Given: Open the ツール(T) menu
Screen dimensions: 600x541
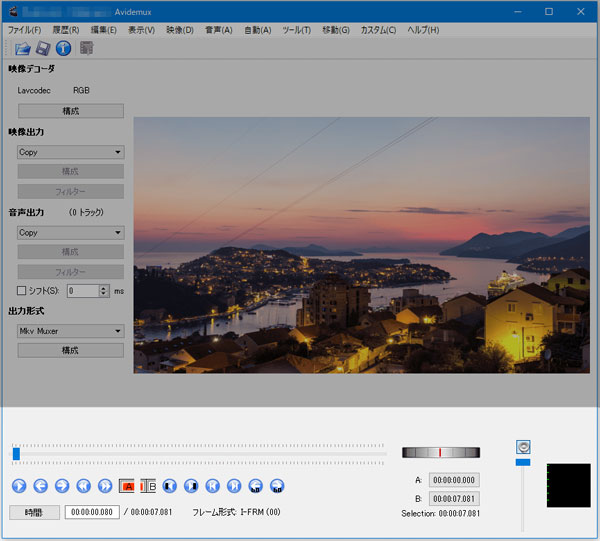Looking at the screenshot, I should (296, 30).
